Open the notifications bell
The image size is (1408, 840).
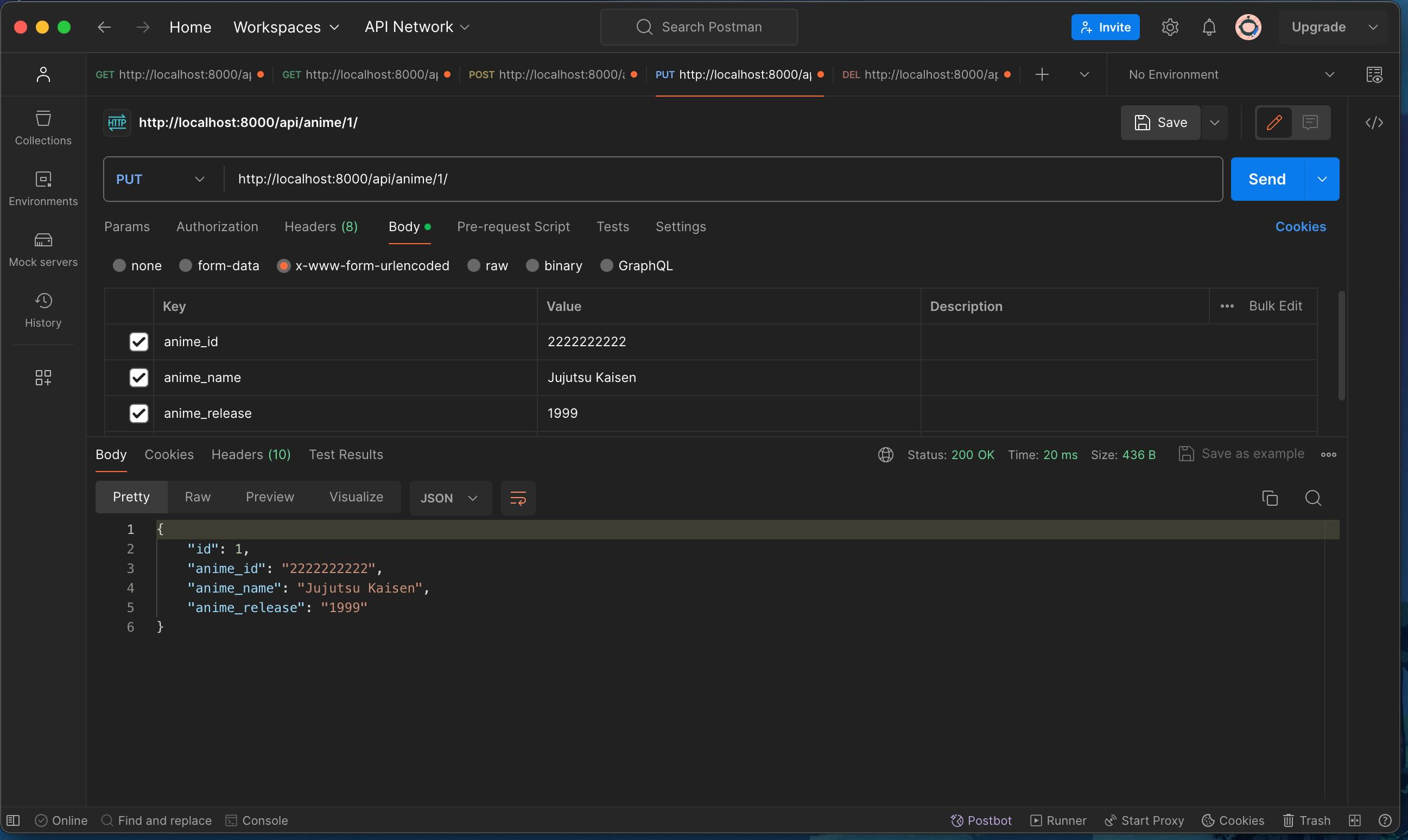1209,27
